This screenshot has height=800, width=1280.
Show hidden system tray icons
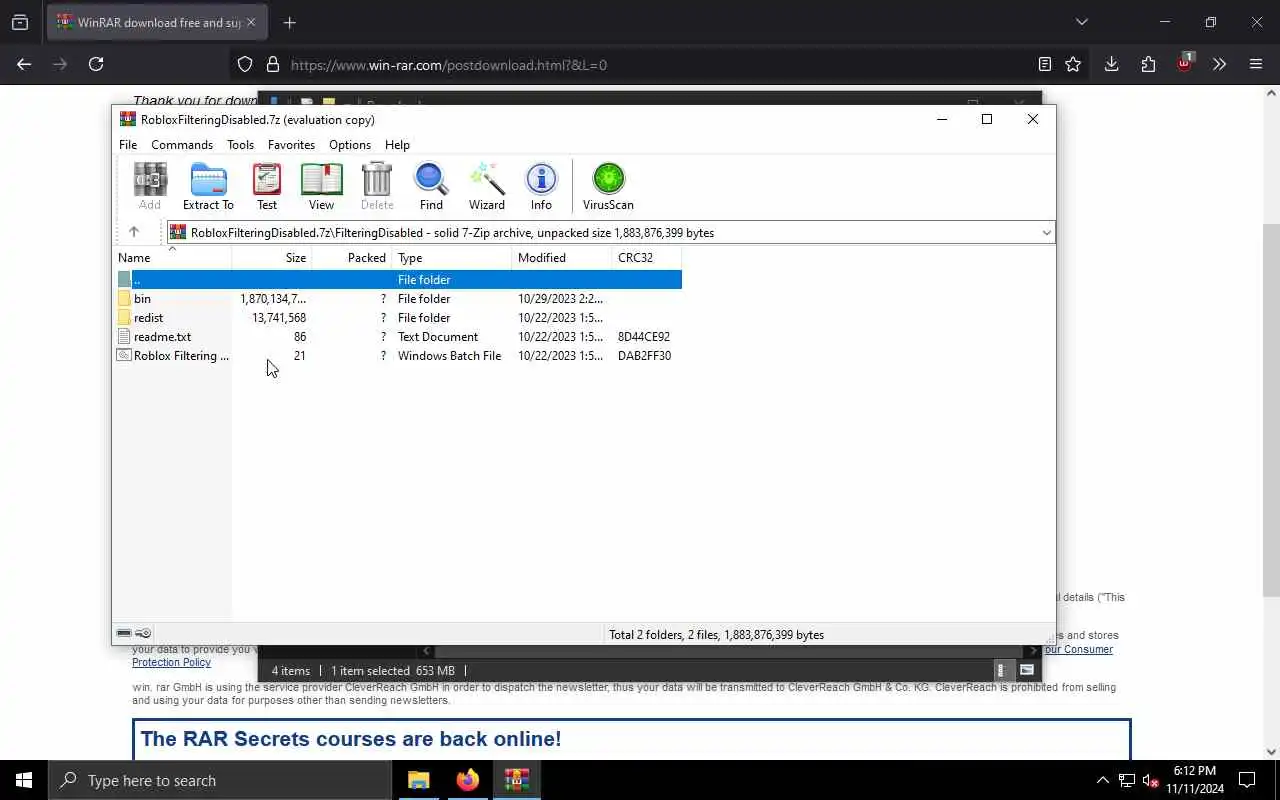[x=1102, y=780]
